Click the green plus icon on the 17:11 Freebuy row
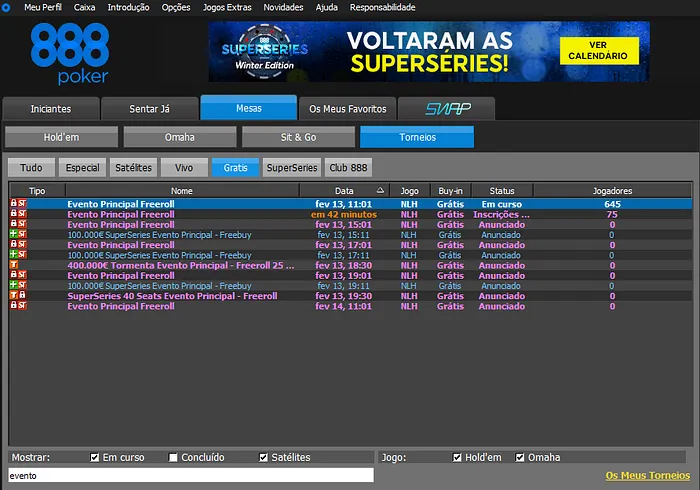The width and height of the screenshot is (700, 490). (14, 254)
